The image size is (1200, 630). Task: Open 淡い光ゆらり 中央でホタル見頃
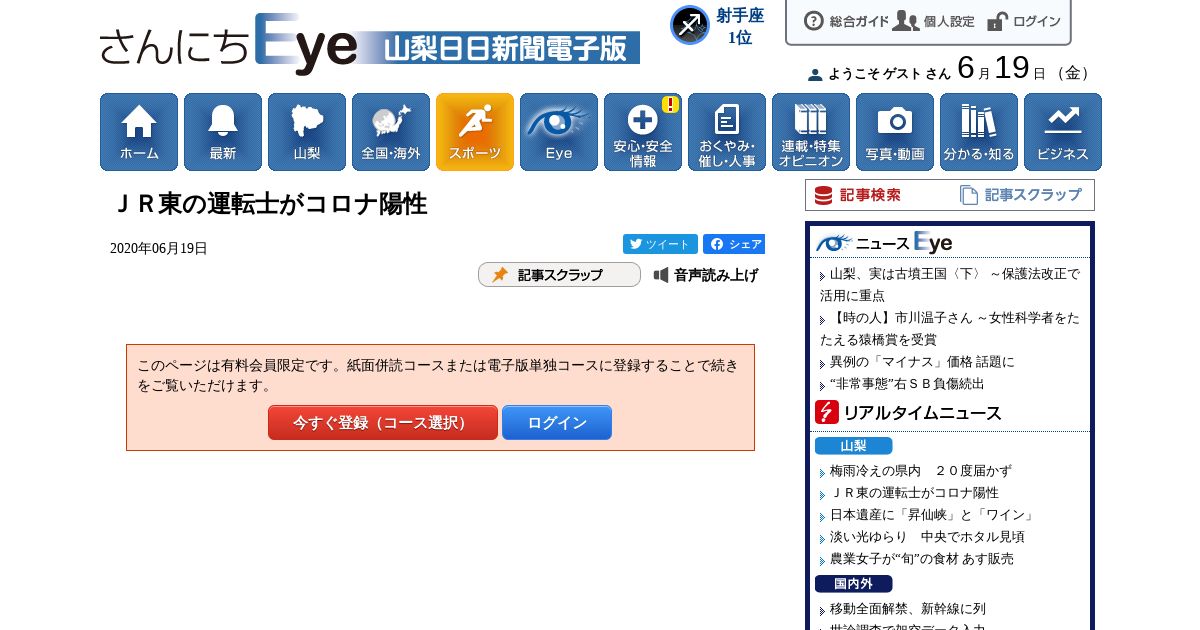point(927,537)
